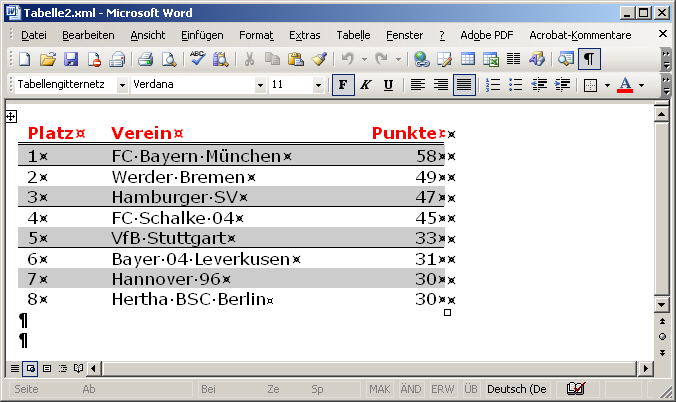Align text right
This screenshot has width=676, height=402.
(441, 85)
